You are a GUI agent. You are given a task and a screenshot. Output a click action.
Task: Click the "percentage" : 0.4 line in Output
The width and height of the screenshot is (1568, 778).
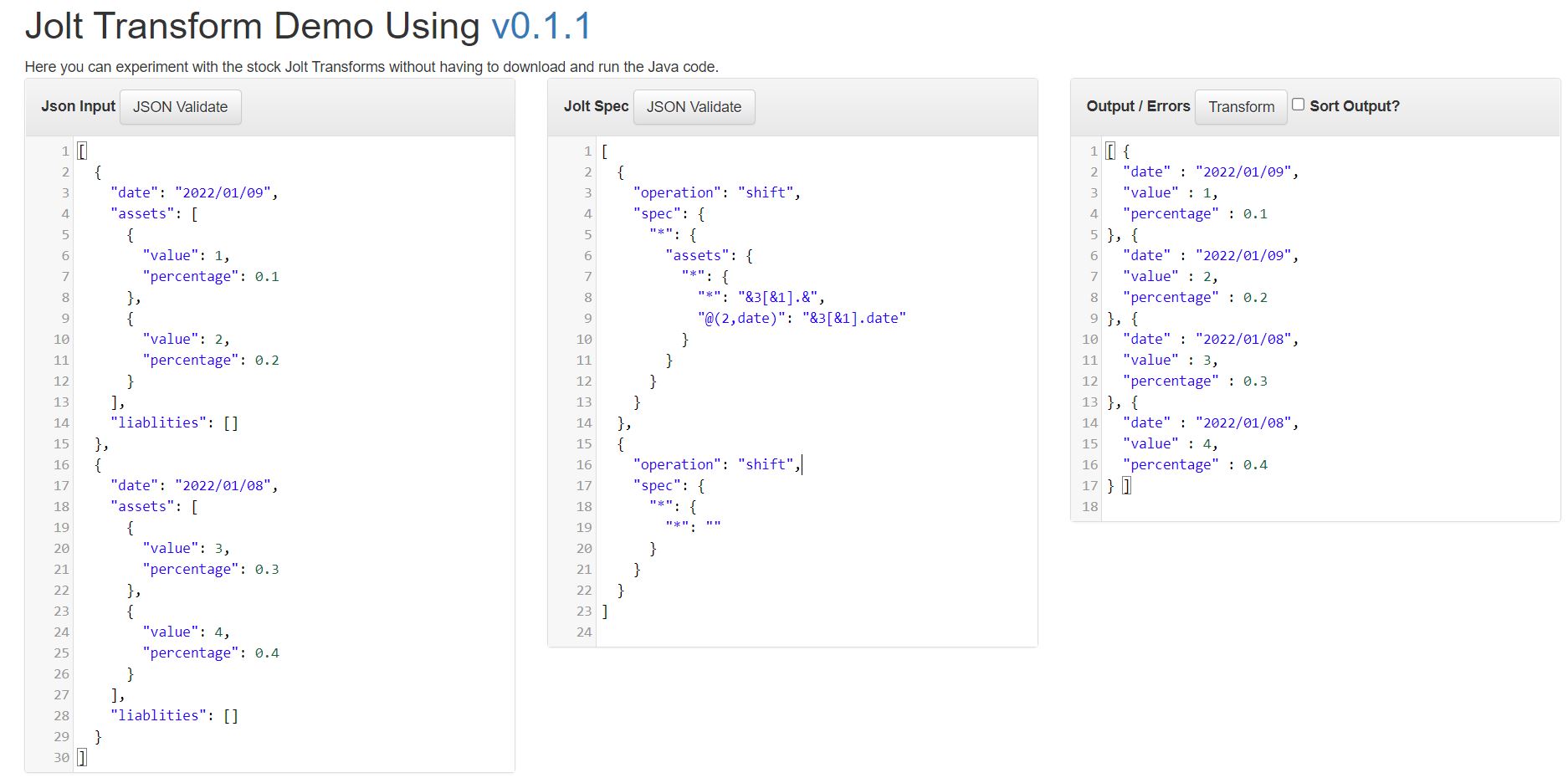(1195, 464)
